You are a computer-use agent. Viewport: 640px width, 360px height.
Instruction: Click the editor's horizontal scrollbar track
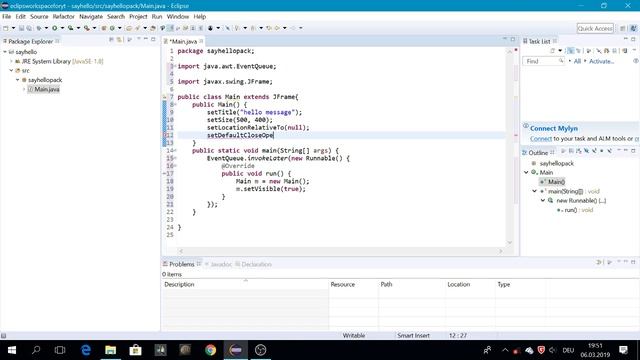340,251
